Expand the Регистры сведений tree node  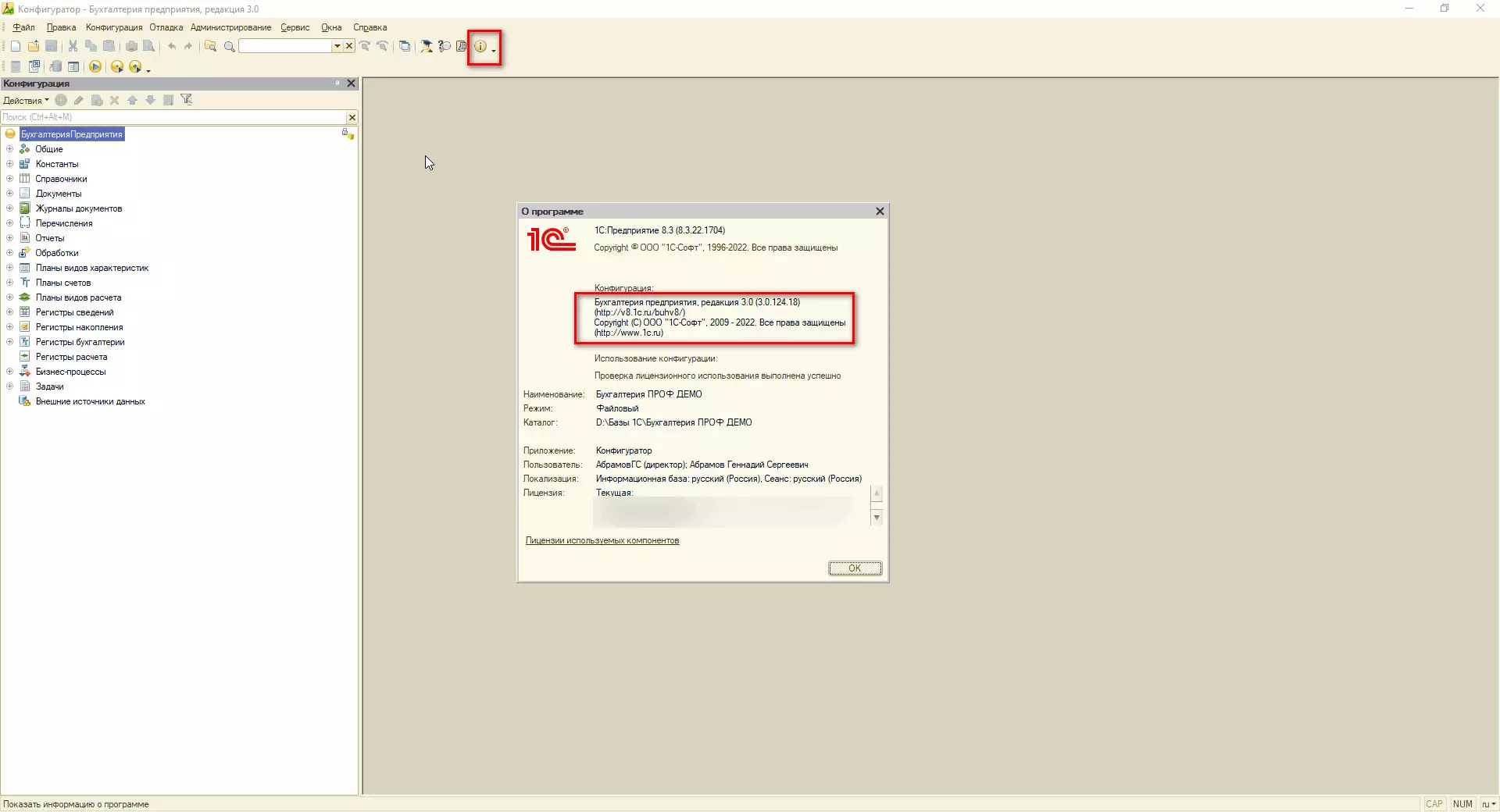(10, 312)
